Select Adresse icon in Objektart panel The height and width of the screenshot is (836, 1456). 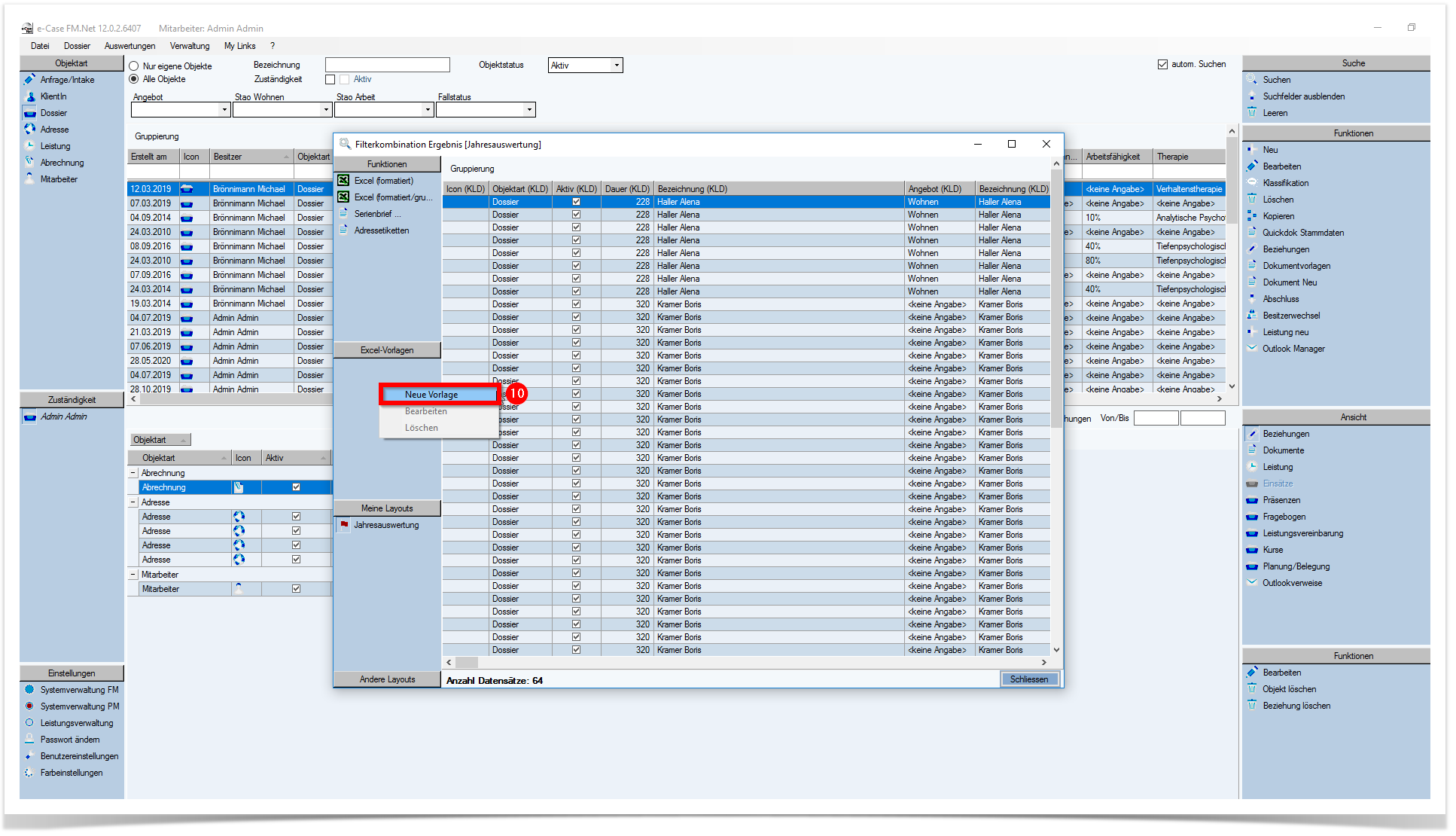(x=30, y=129)
